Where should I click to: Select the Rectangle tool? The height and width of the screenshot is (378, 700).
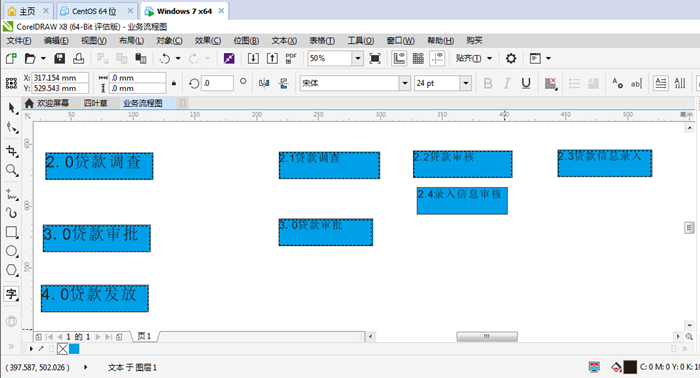11,232
